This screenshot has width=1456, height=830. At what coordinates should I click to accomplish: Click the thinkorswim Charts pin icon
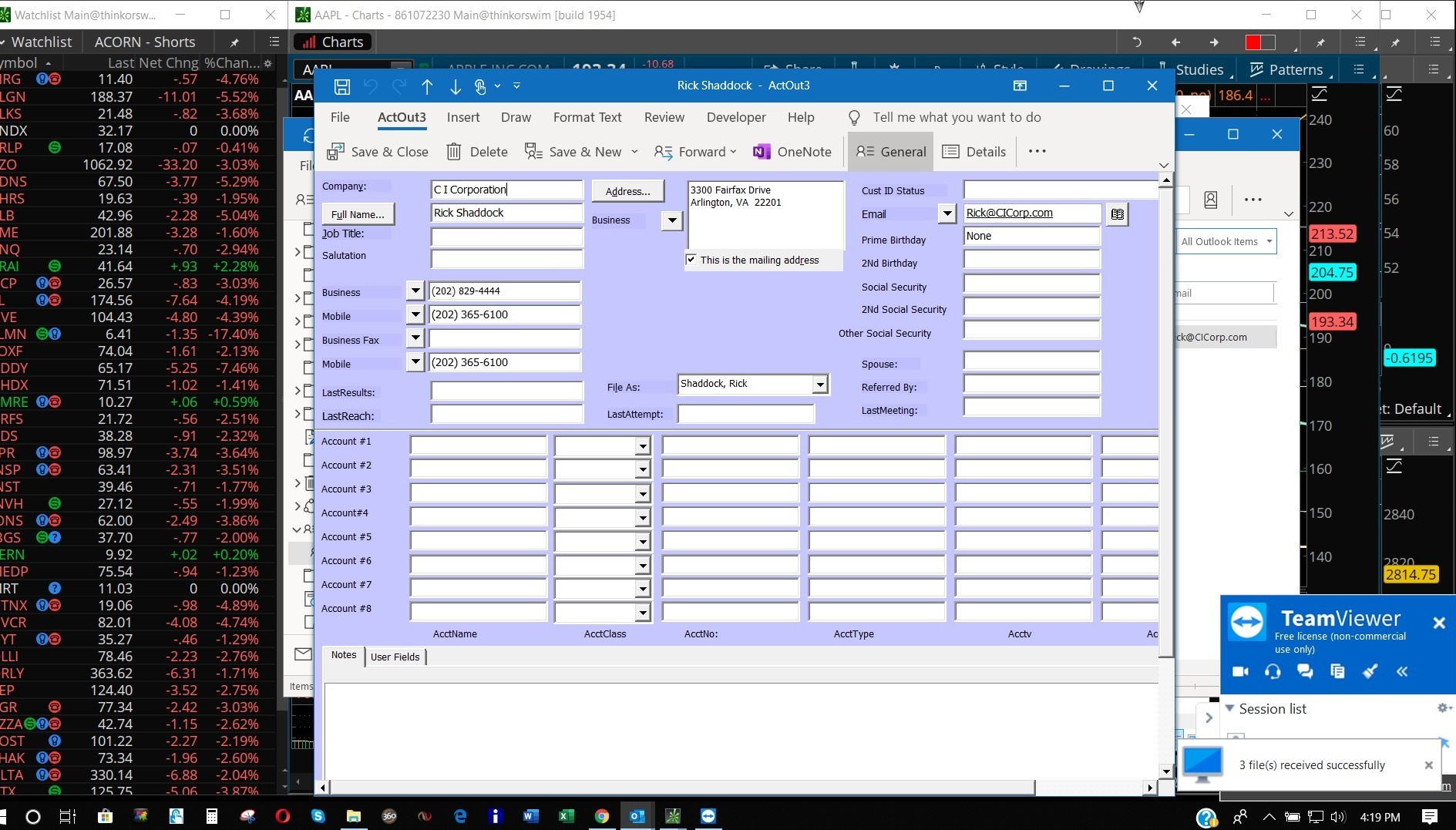(x=1320, y=42)
